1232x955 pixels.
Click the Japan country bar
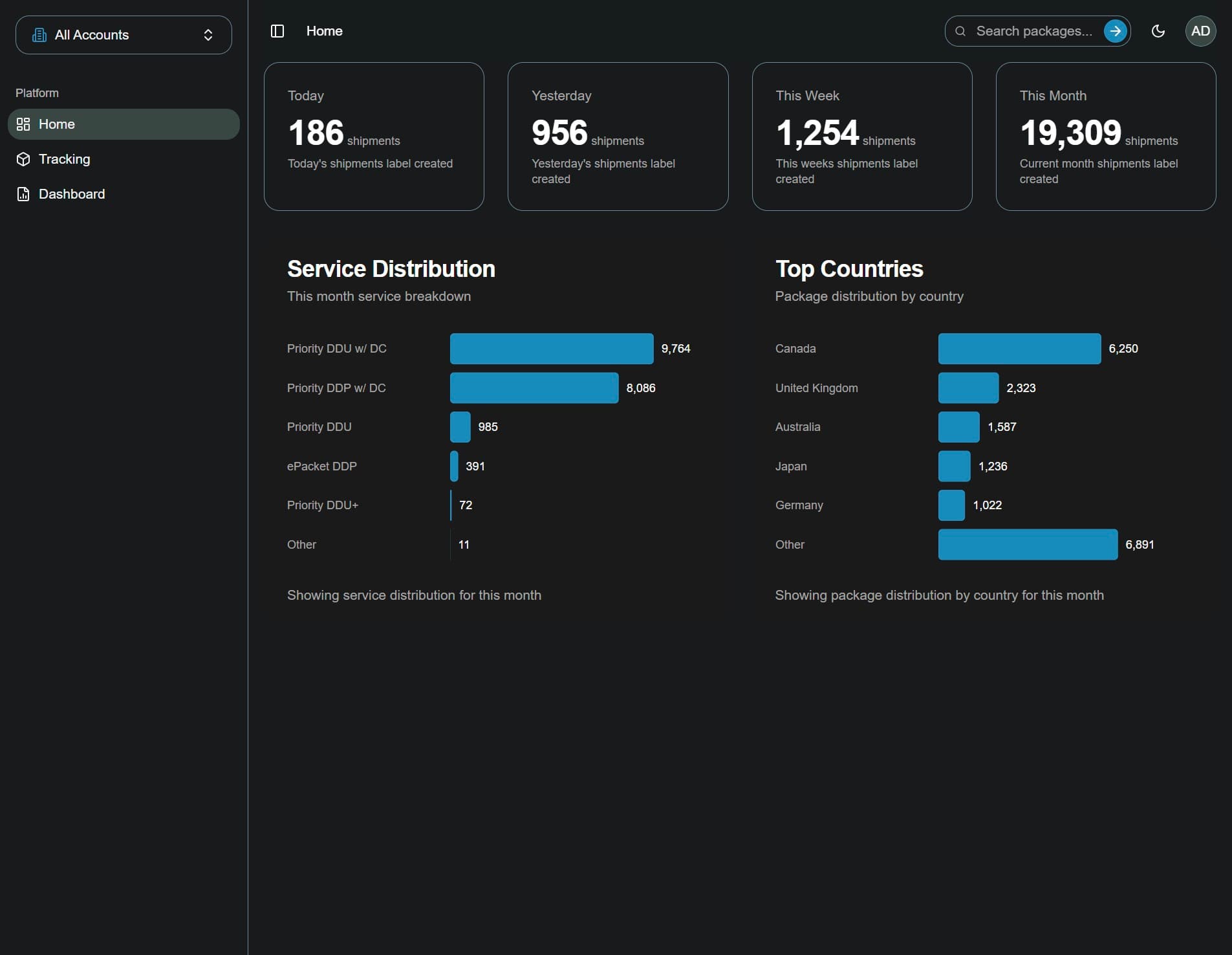955,467
